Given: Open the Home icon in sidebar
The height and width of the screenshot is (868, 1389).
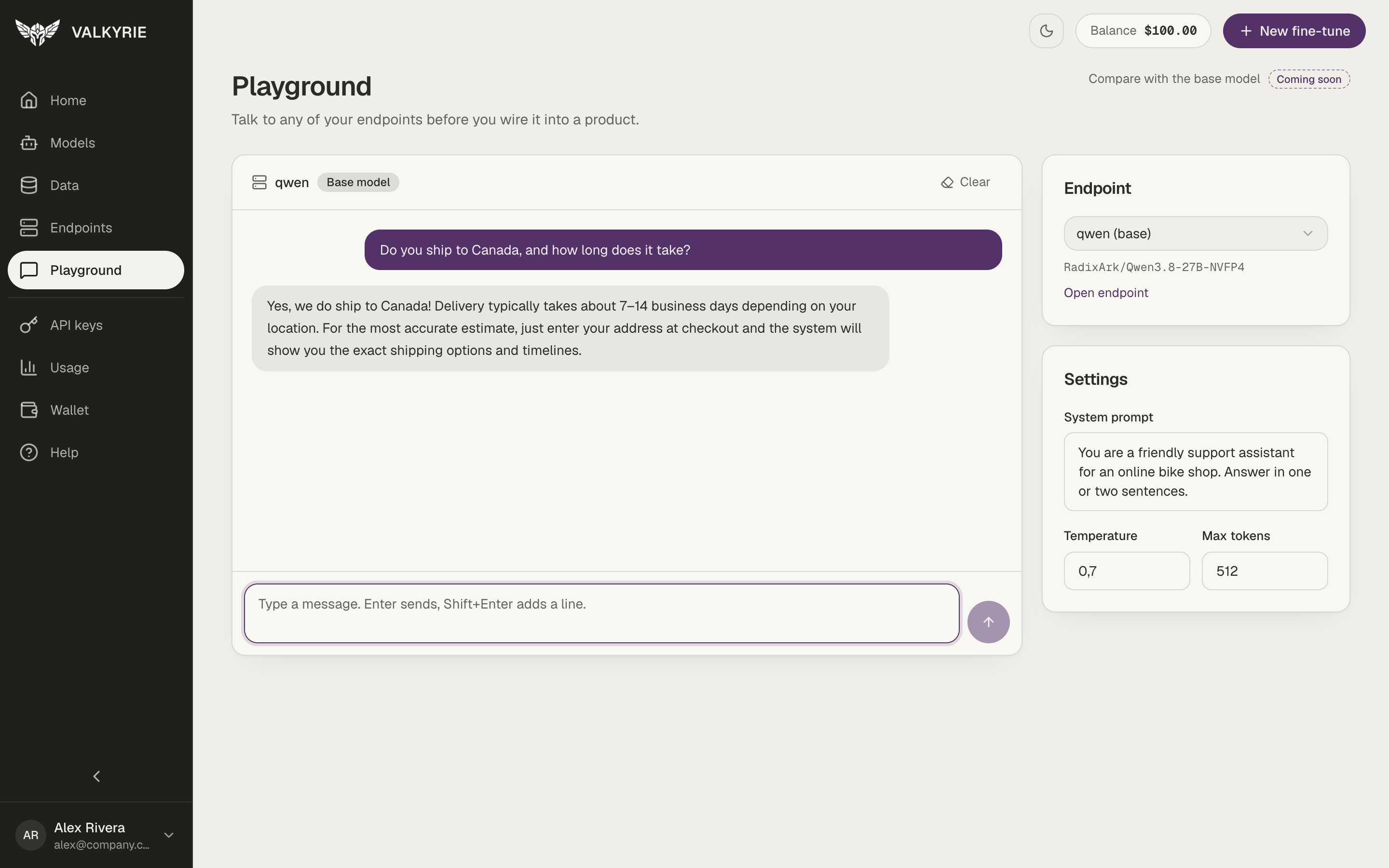Looking at the screenshot, I should [x=29, y=100].
